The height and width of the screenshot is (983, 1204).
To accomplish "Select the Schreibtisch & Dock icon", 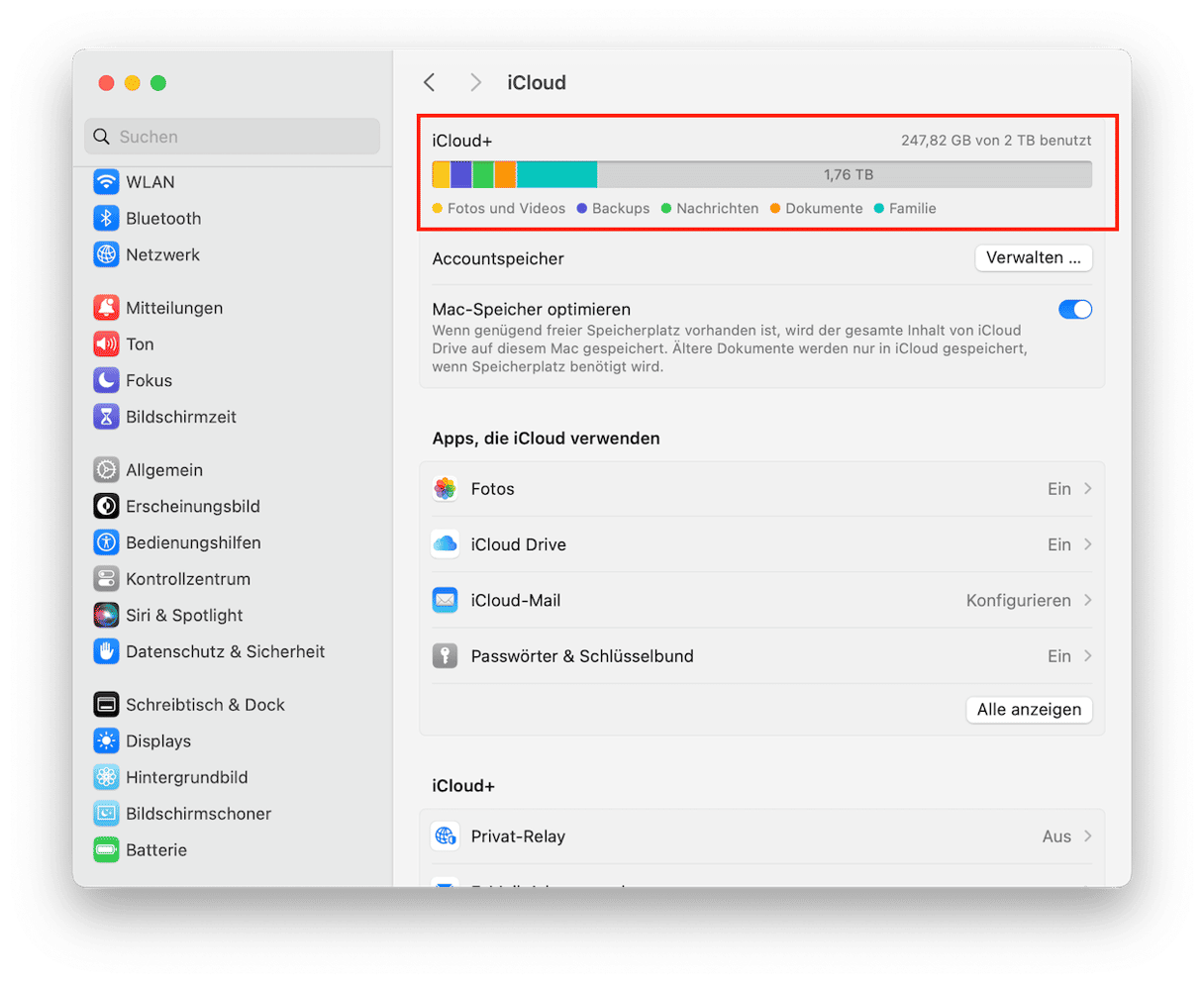I will coord(106,705).
